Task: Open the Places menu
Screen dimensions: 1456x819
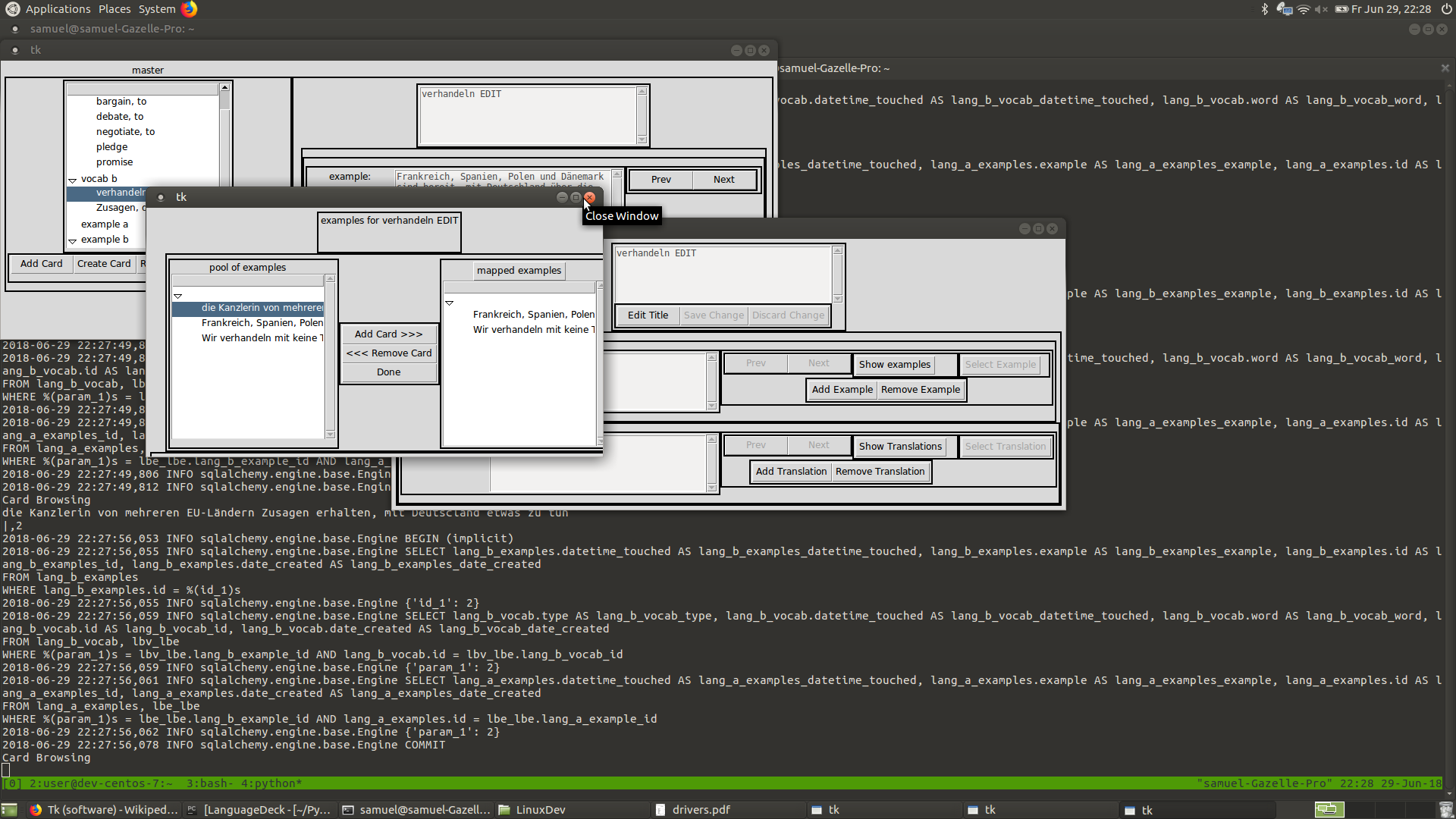Action: click(115, 9)
